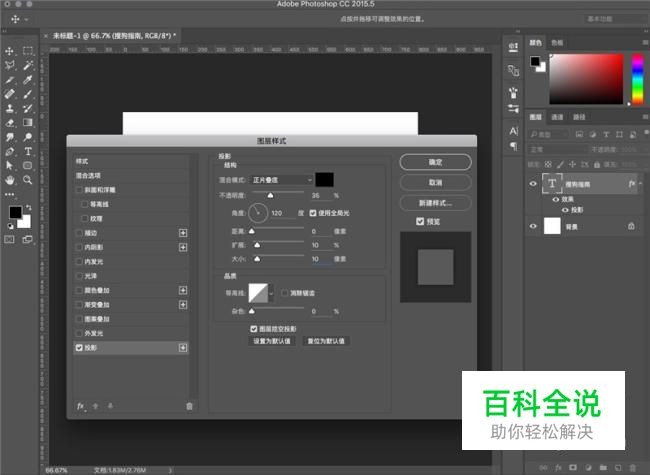
Task: Toggle Drop Shadow effect visibility in Layers panel
Action: pyautogui.click(x=565, y=210)
